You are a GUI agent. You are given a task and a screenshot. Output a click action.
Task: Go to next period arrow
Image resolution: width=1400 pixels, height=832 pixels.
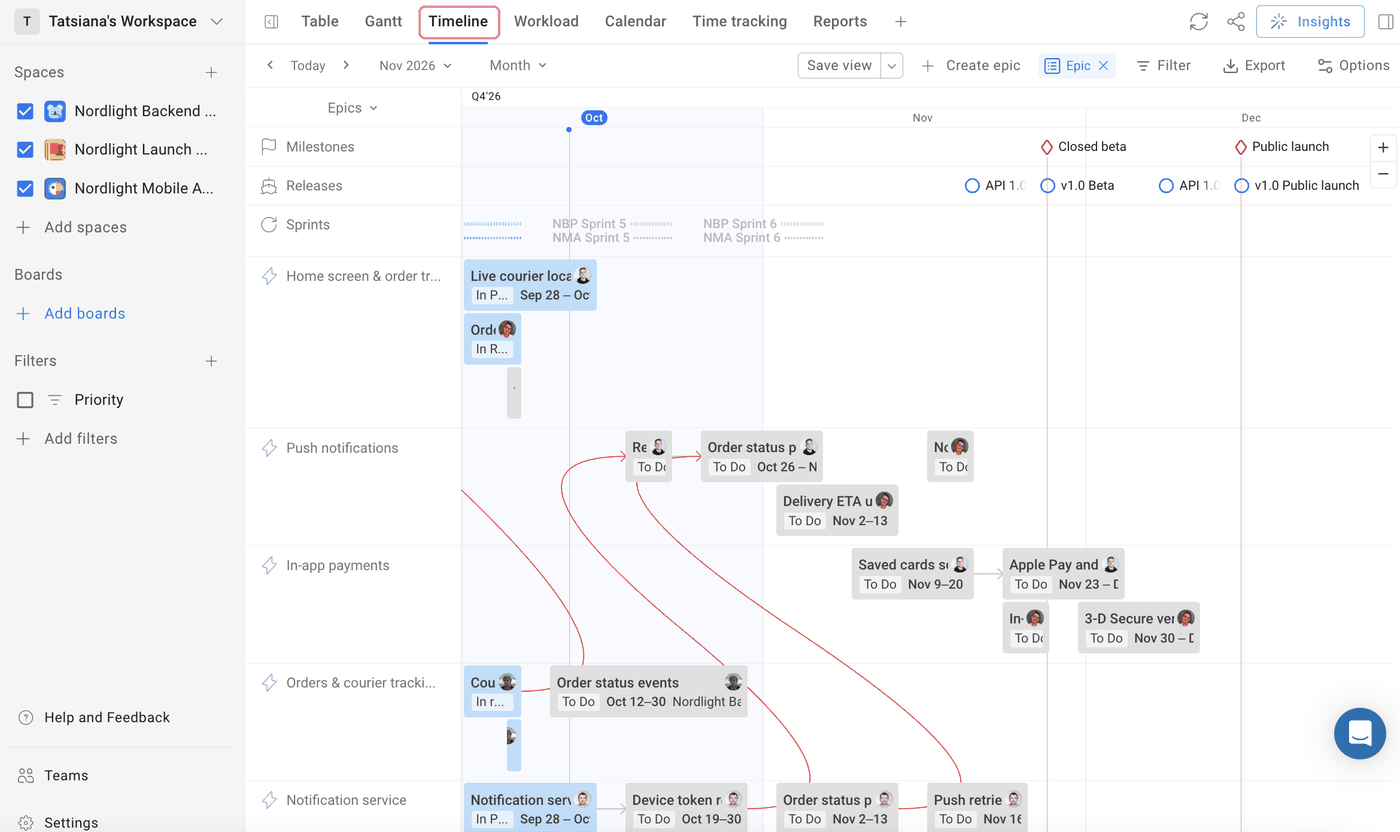[346, 65]
